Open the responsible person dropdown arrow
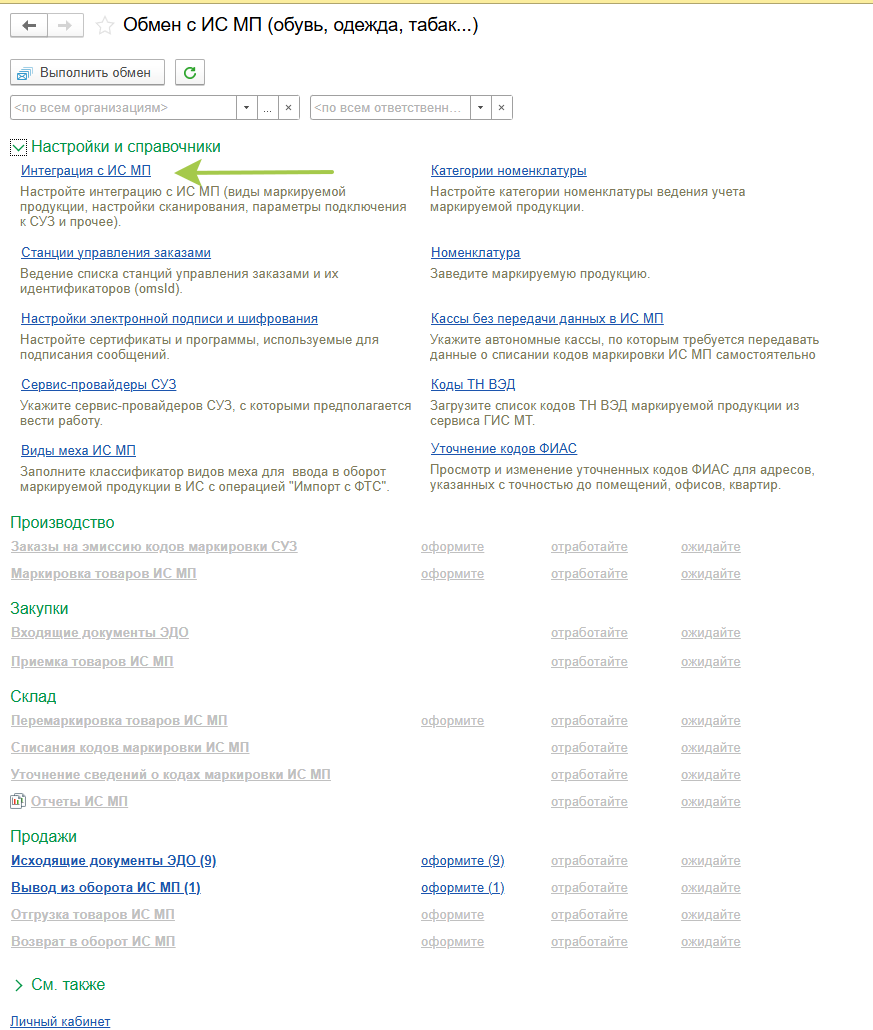This screenshot has width=873, height=1030. (x=481, y=107)
